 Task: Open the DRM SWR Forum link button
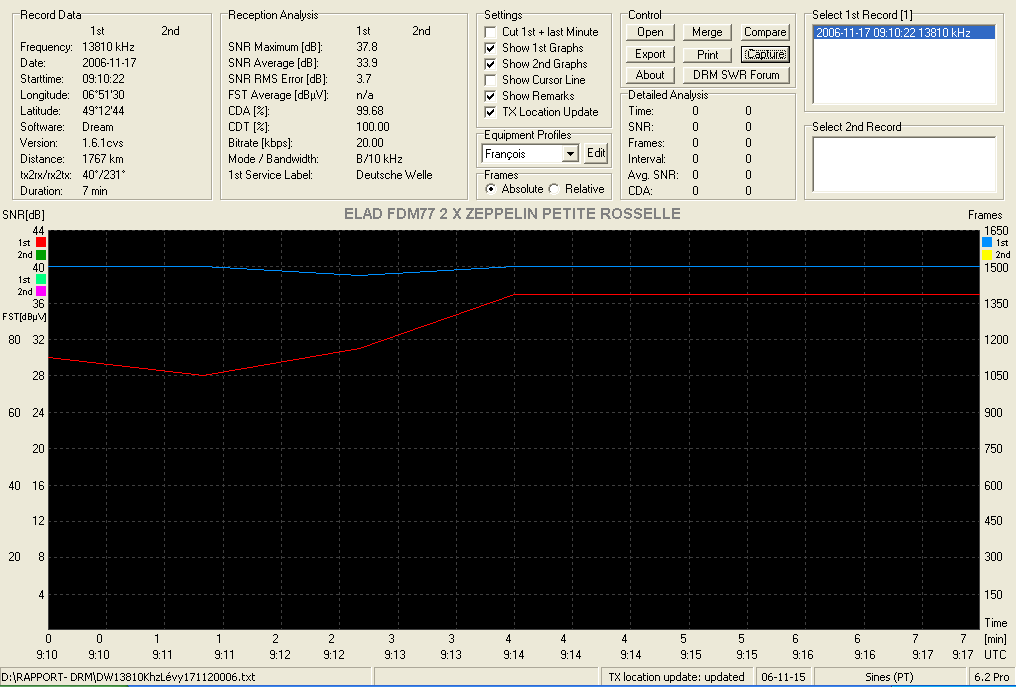736,75
